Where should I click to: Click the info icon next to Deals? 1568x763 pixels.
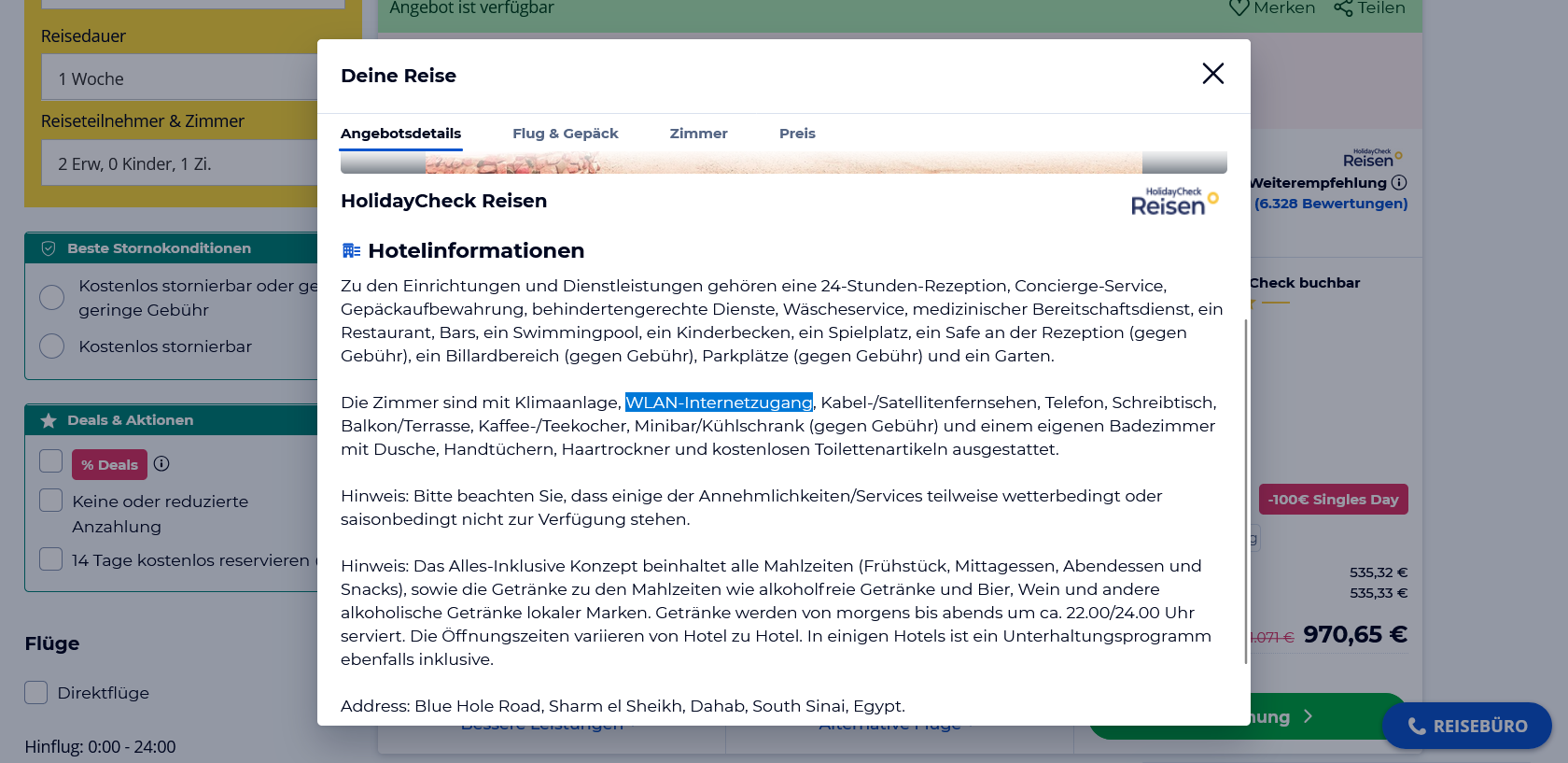[161, 464]
